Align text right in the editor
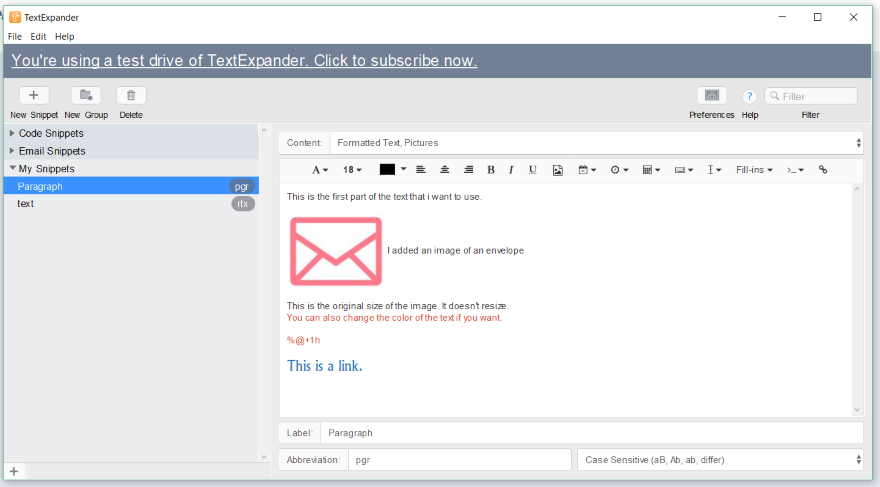 click(x=468, y=169)
